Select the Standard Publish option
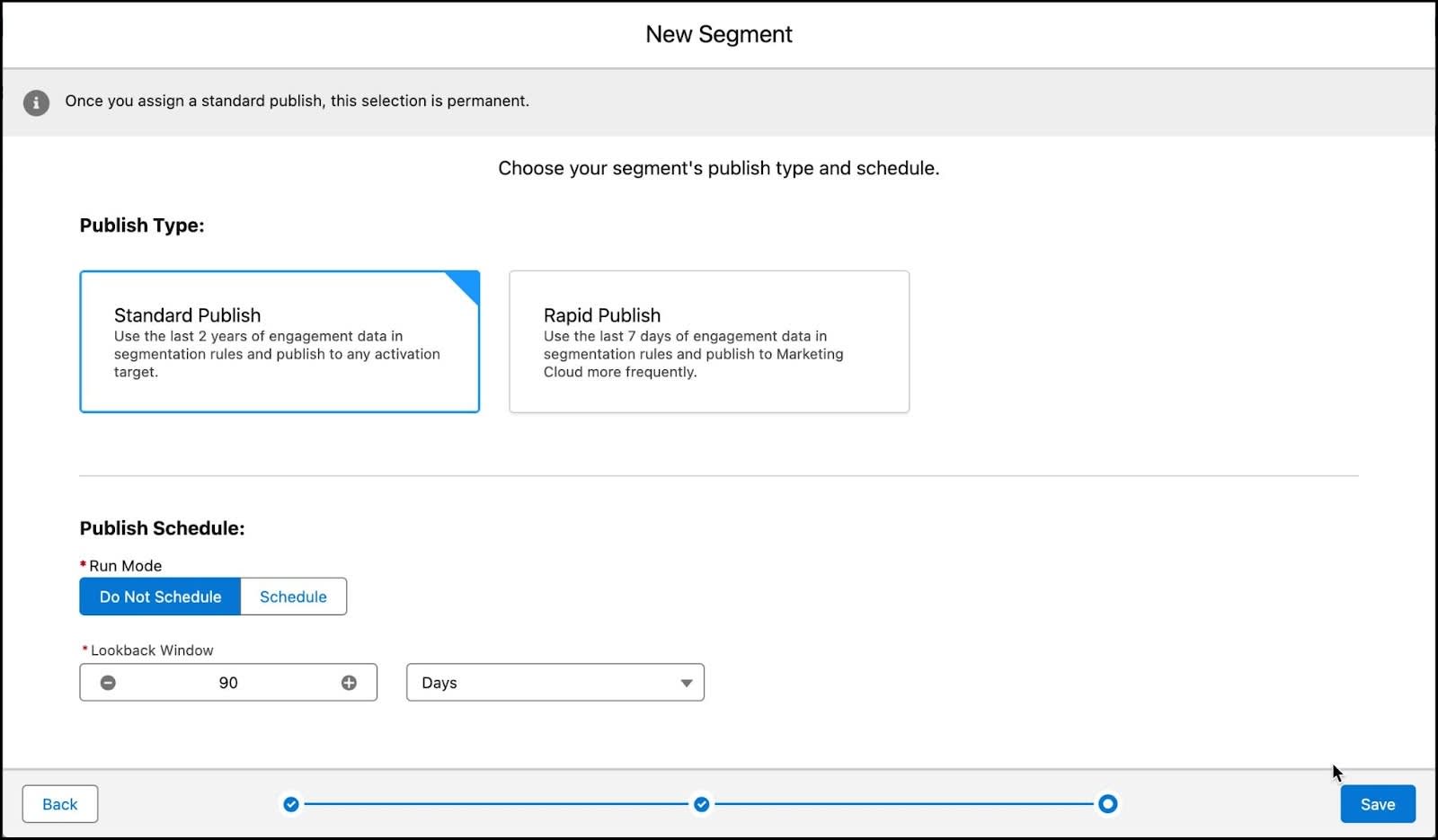1438x840 pixels. point(280,341)
